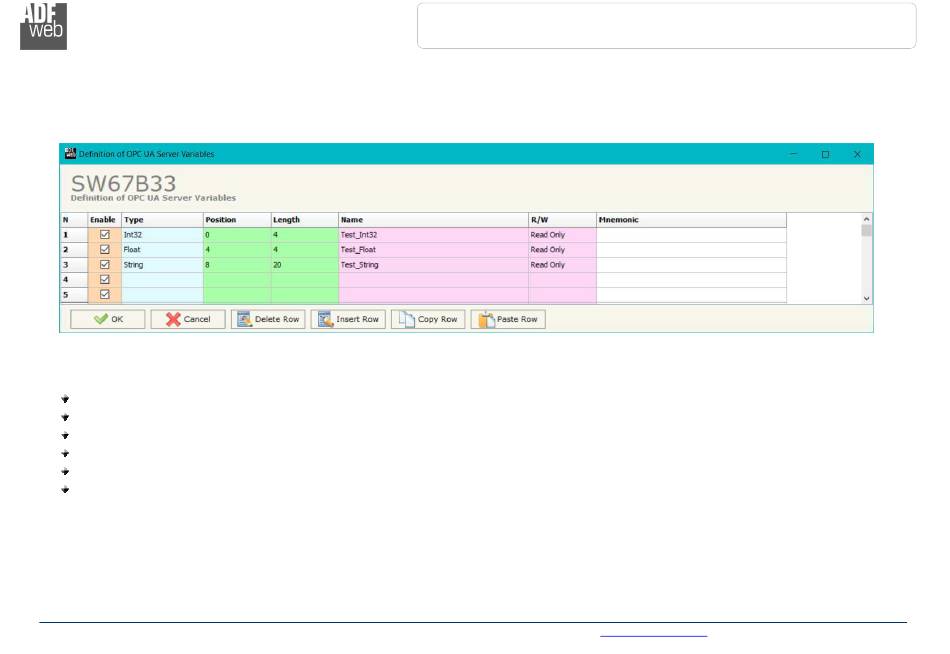Click the R/W column header

coord(562,219)
